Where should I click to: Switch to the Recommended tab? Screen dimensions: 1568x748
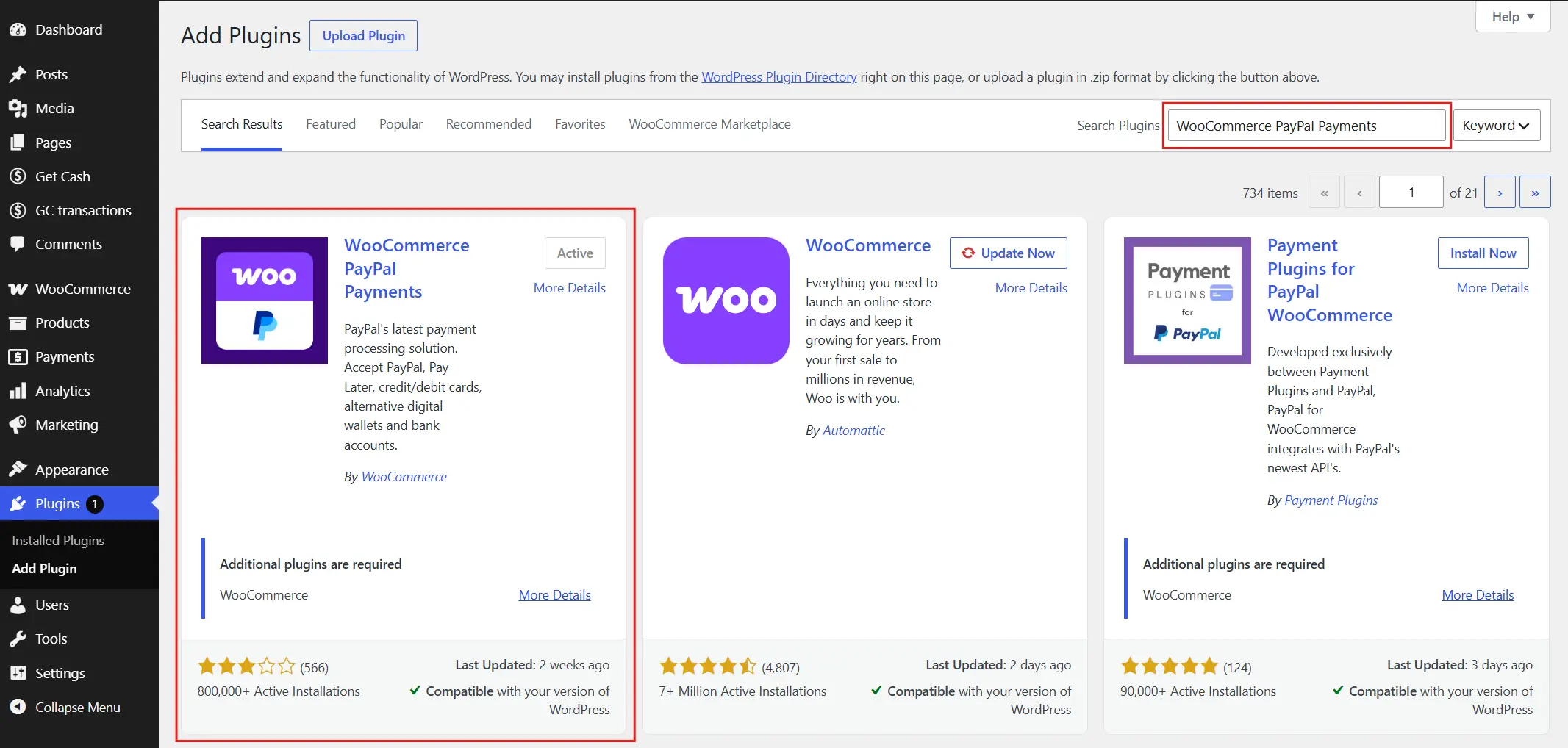click(489, 124)
